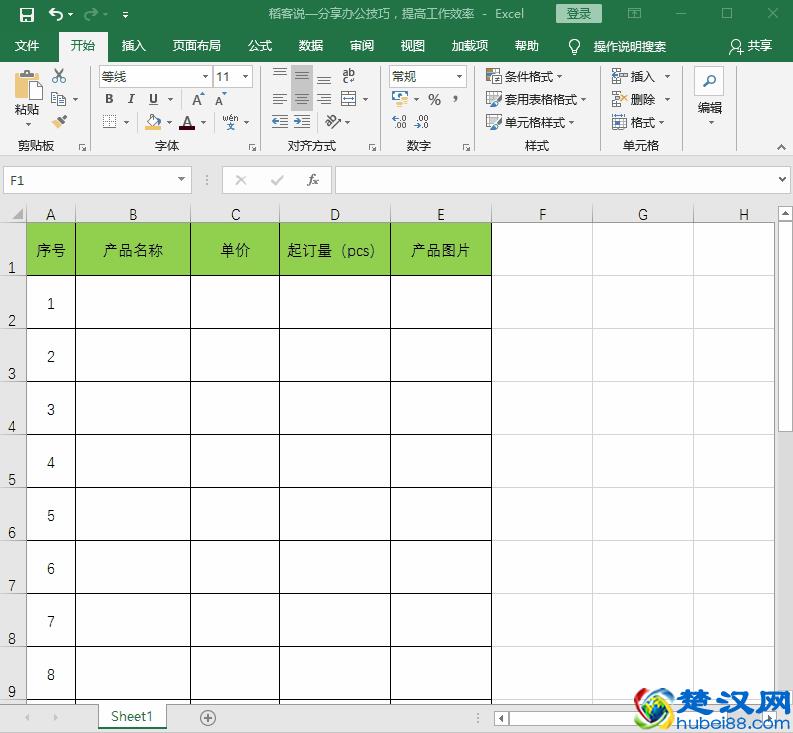
Task: Increase indent in alignment group
Action: pyautogui.click(x=302, y=121)
